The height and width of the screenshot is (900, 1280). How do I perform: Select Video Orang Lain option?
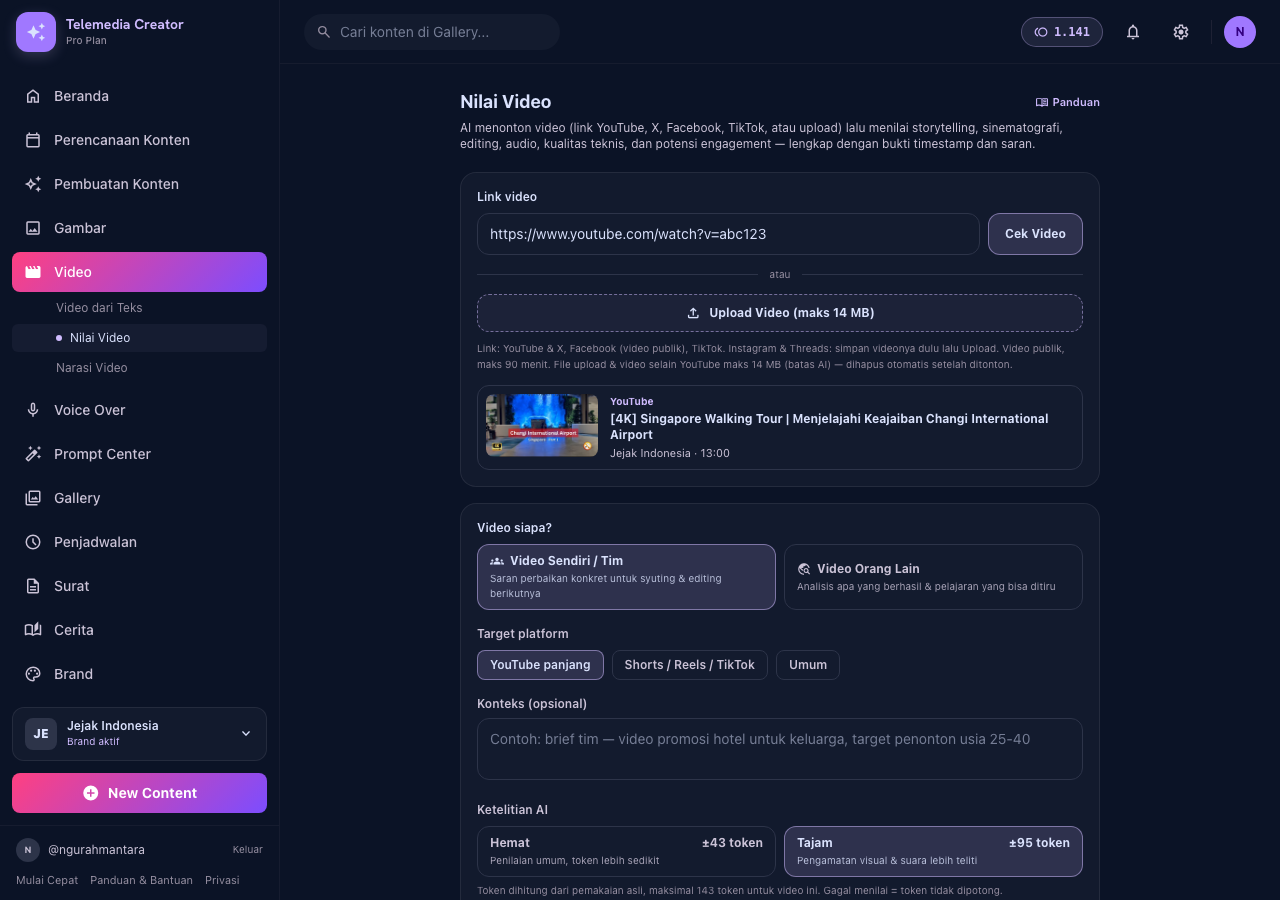(x=933, y=577)
